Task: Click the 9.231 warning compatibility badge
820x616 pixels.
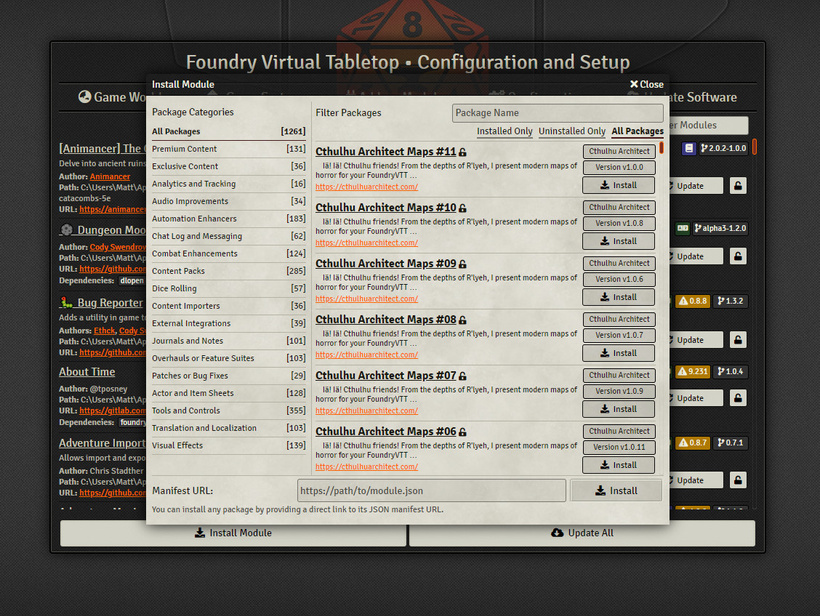Action: 693,372
